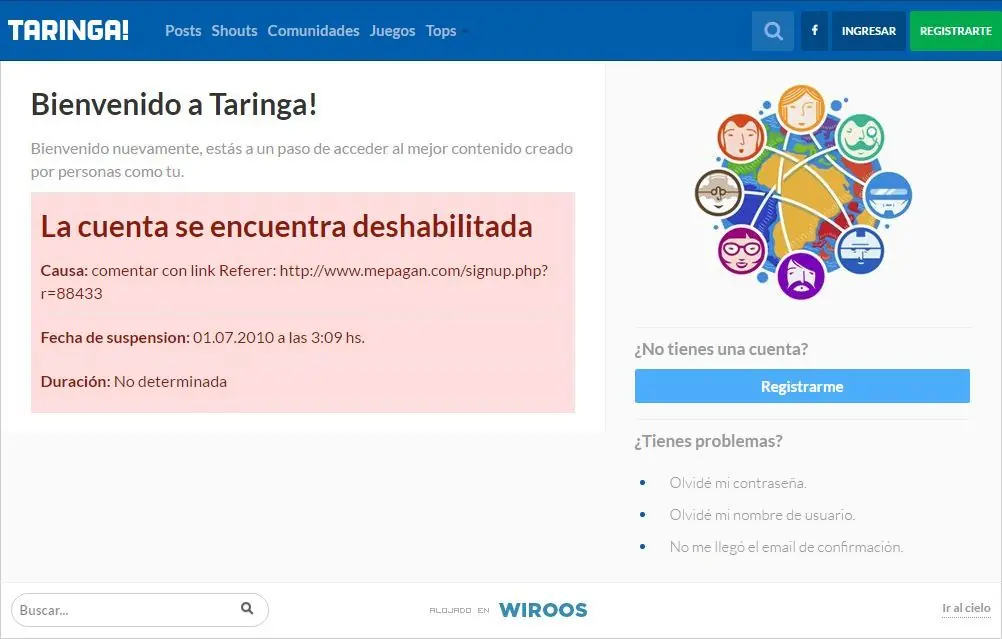Image resolution: width=1002 pixels, height=639 pixels.
Task: Open the Posts section
Action: [x=183, y=31]
